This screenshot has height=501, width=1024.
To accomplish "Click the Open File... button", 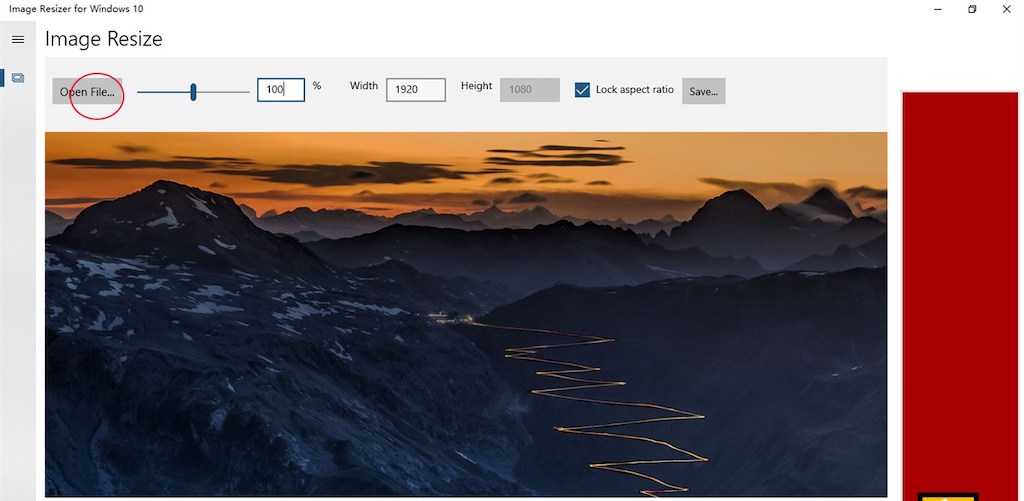I will [87, 91].
